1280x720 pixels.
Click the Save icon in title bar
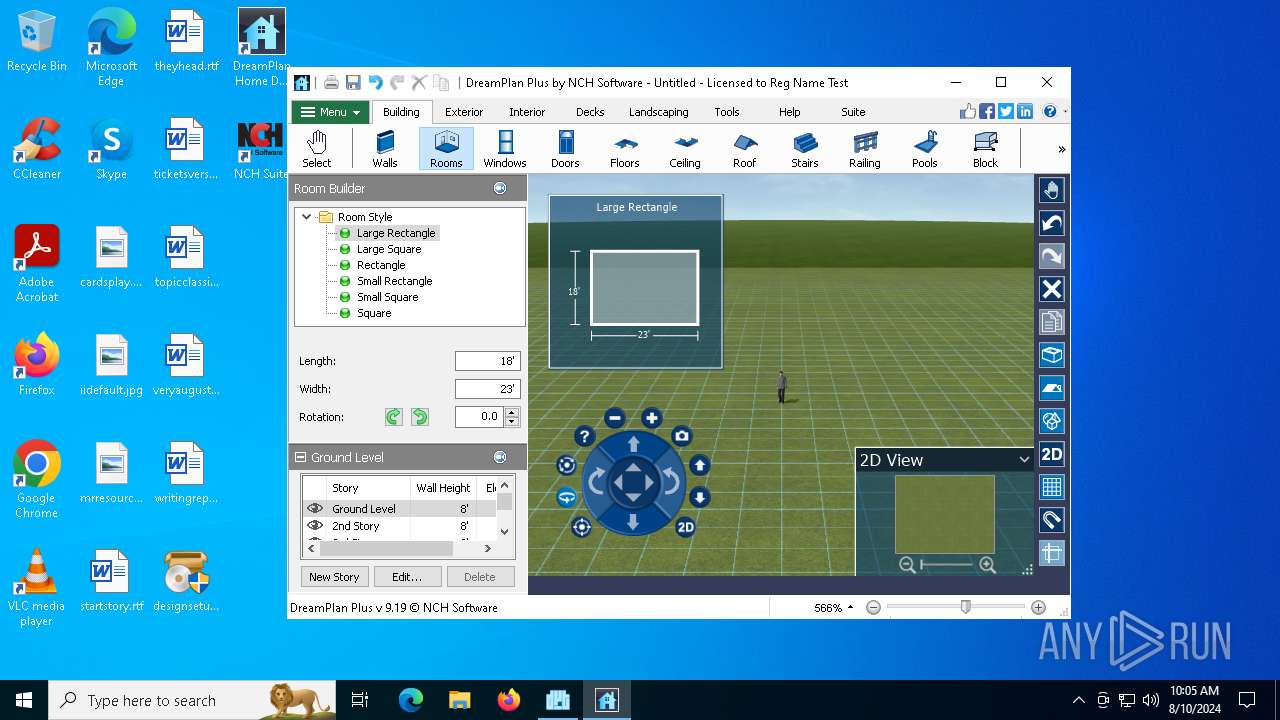pos(353,83)
